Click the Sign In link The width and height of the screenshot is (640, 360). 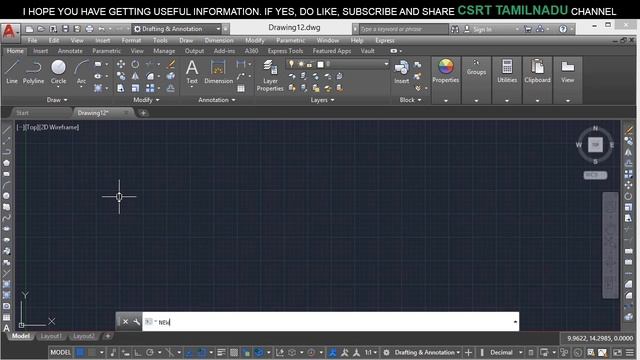tap(482, 29)
